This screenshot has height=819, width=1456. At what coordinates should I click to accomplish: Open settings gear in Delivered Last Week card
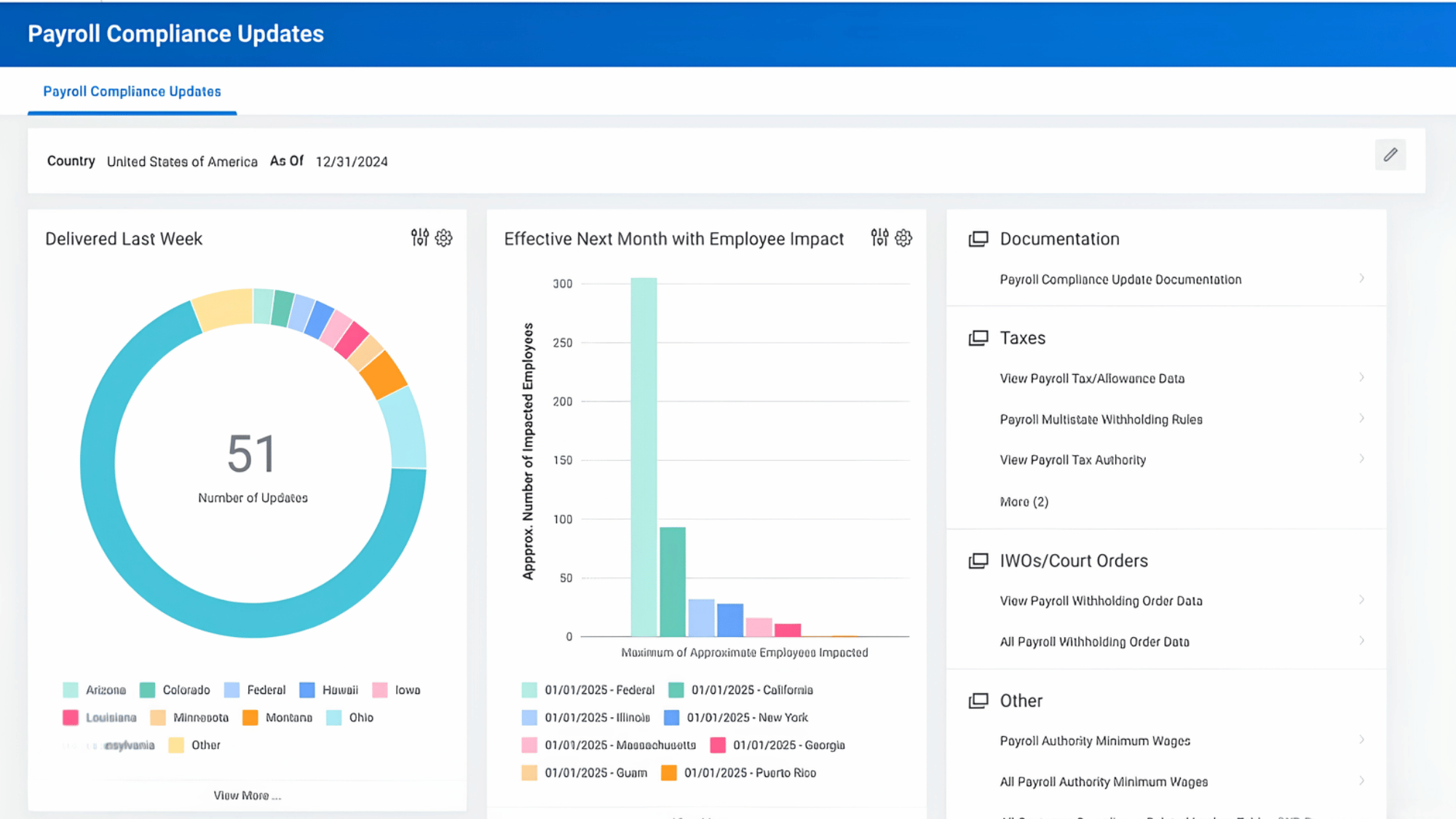coord(443,237)
